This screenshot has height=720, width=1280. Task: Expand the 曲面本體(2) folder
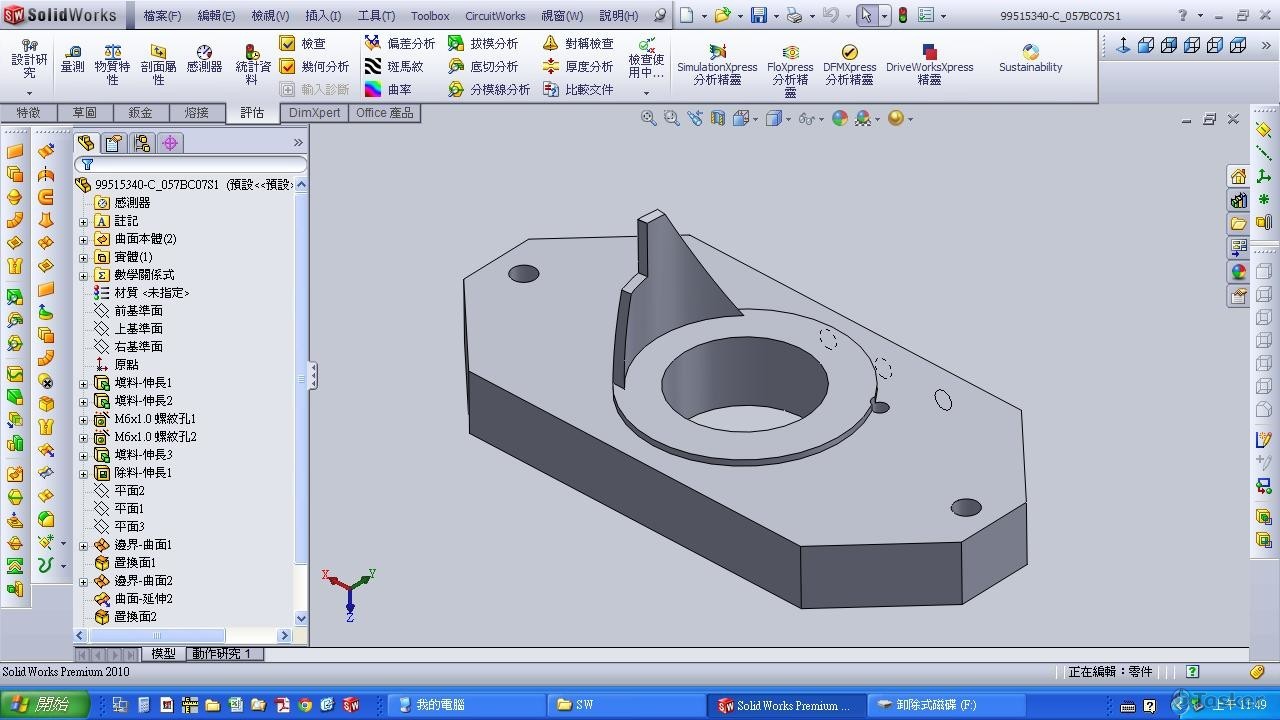pyautogui.click(x=84, y=239)
